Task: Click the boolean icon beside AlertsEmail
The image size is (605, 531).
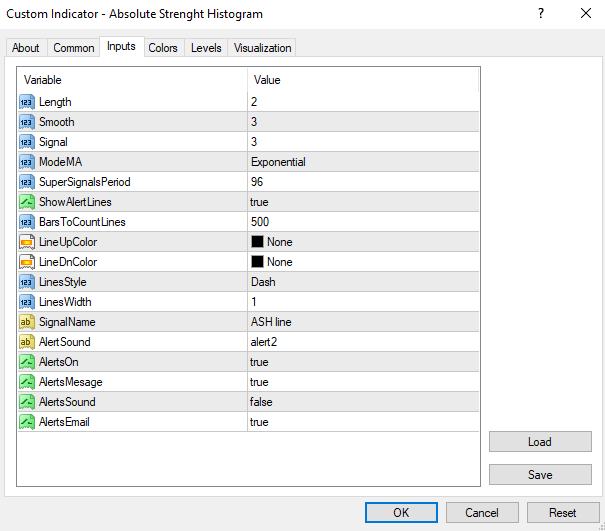Action: click(x=27, y=422)
